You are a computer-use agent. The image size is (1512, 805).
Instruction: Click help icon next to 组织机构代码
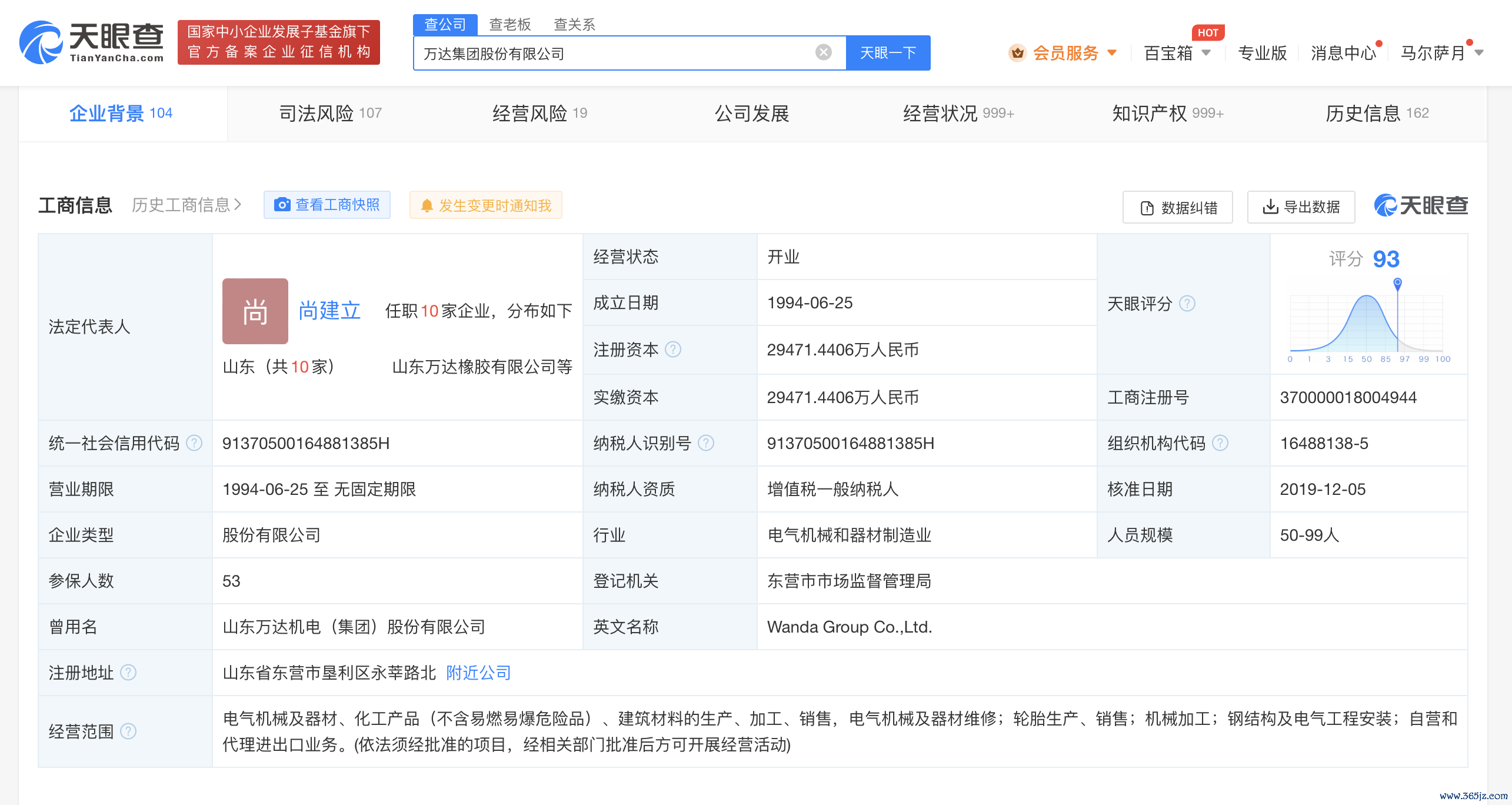1220,443
